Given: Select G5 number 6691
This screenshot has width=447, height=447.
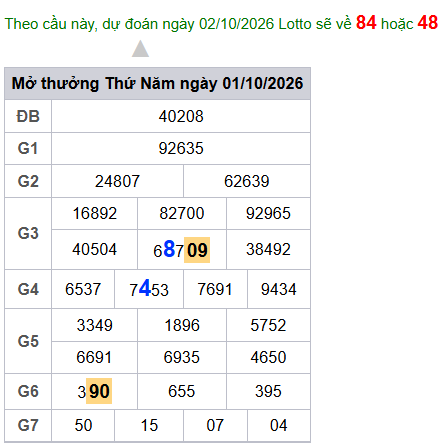Looking at the screenshot, I should [94, 357].
